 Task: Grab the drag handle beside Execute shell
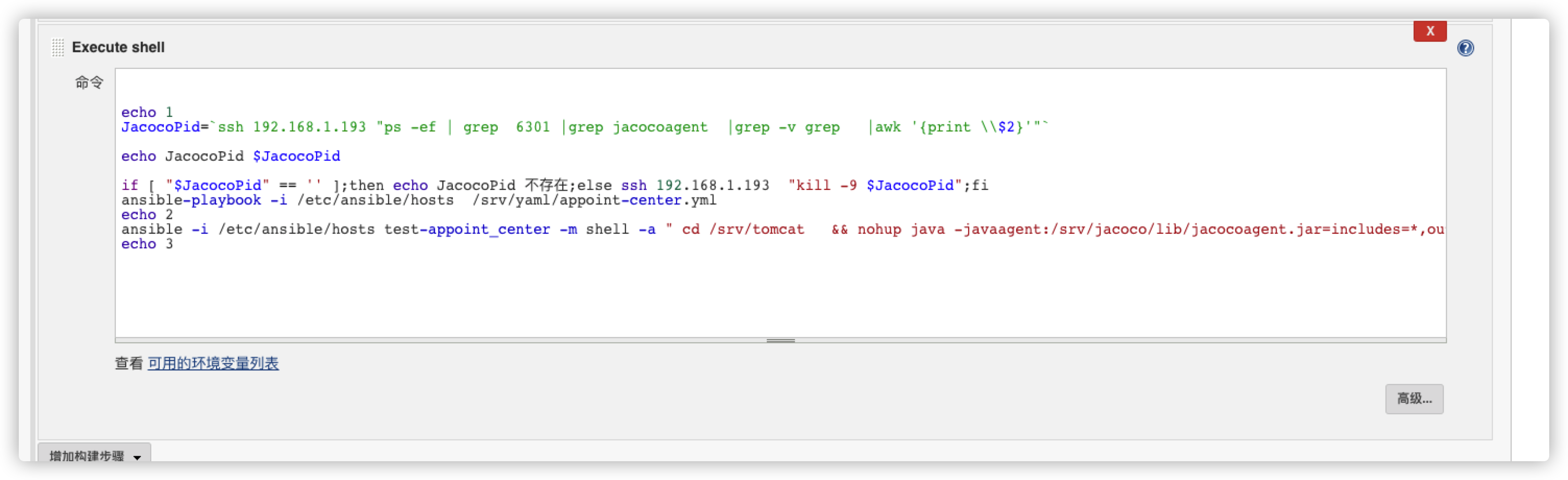tap(57, 47)
